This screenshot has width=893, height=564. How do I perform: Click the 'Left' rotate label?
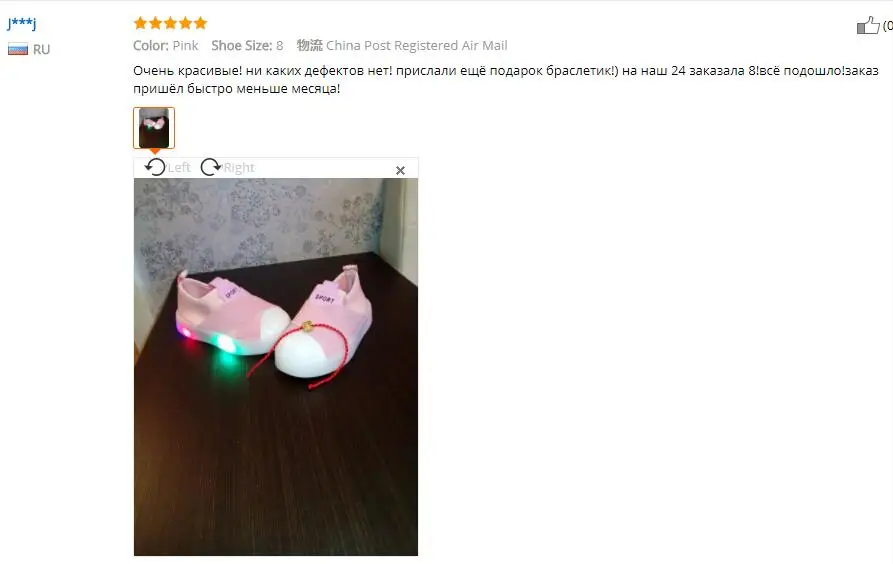point(179,167)
